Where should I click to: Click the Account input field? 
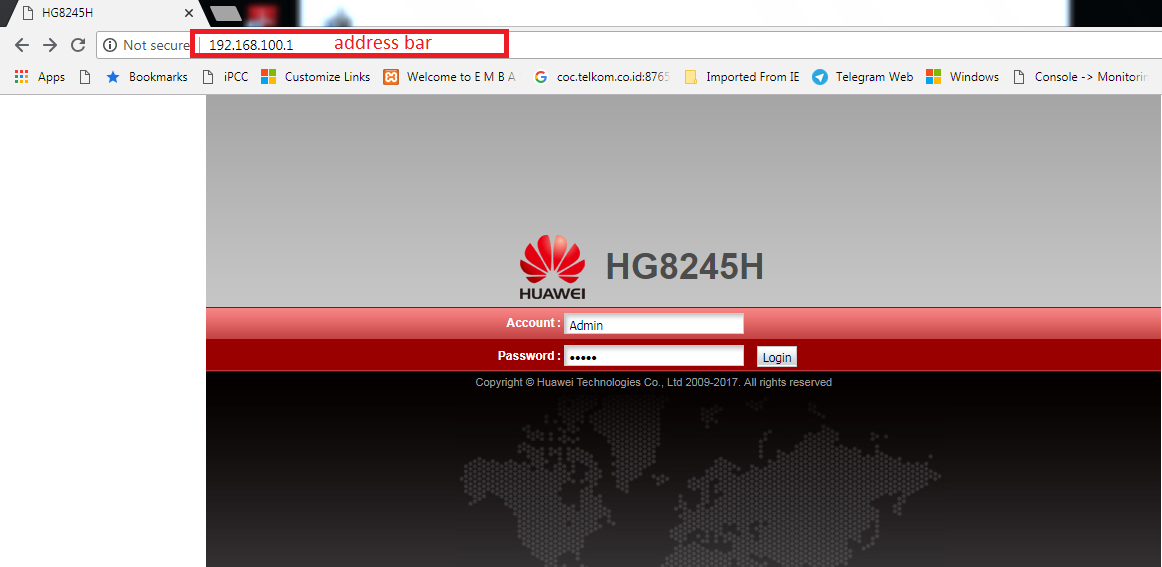654,324
